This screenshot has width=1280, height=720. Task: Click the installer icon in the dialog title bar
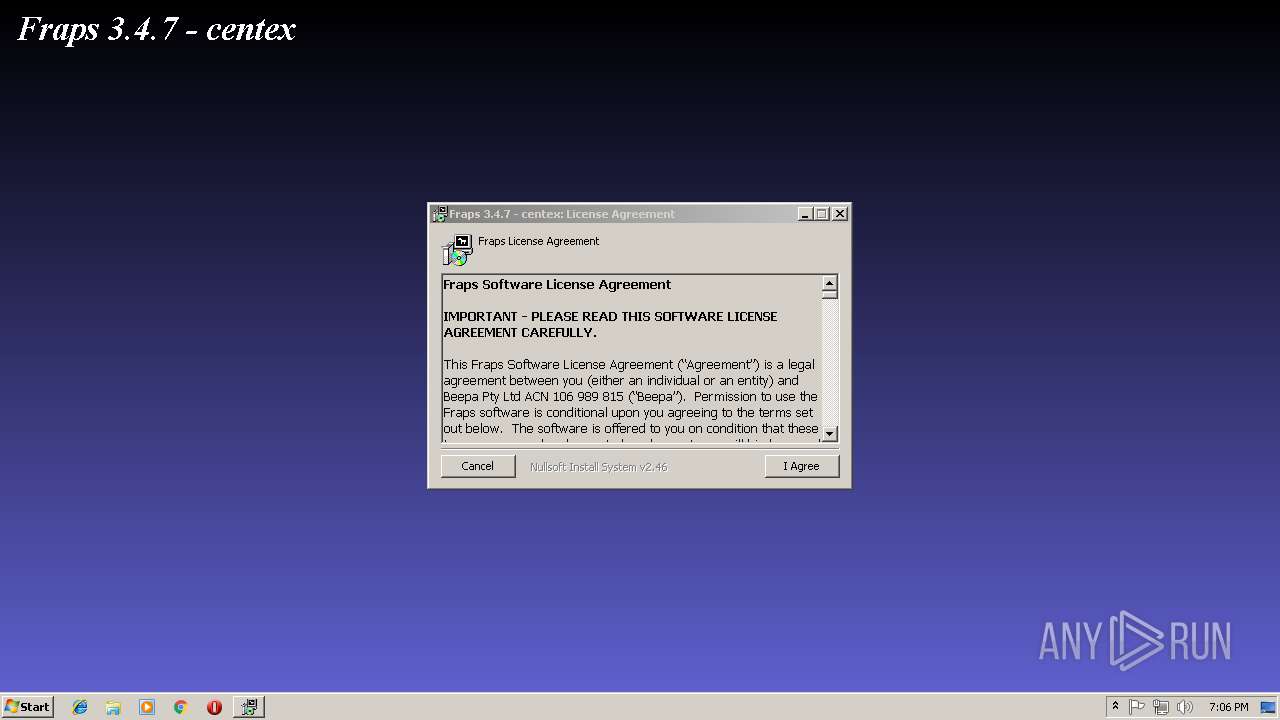(439, 214)
